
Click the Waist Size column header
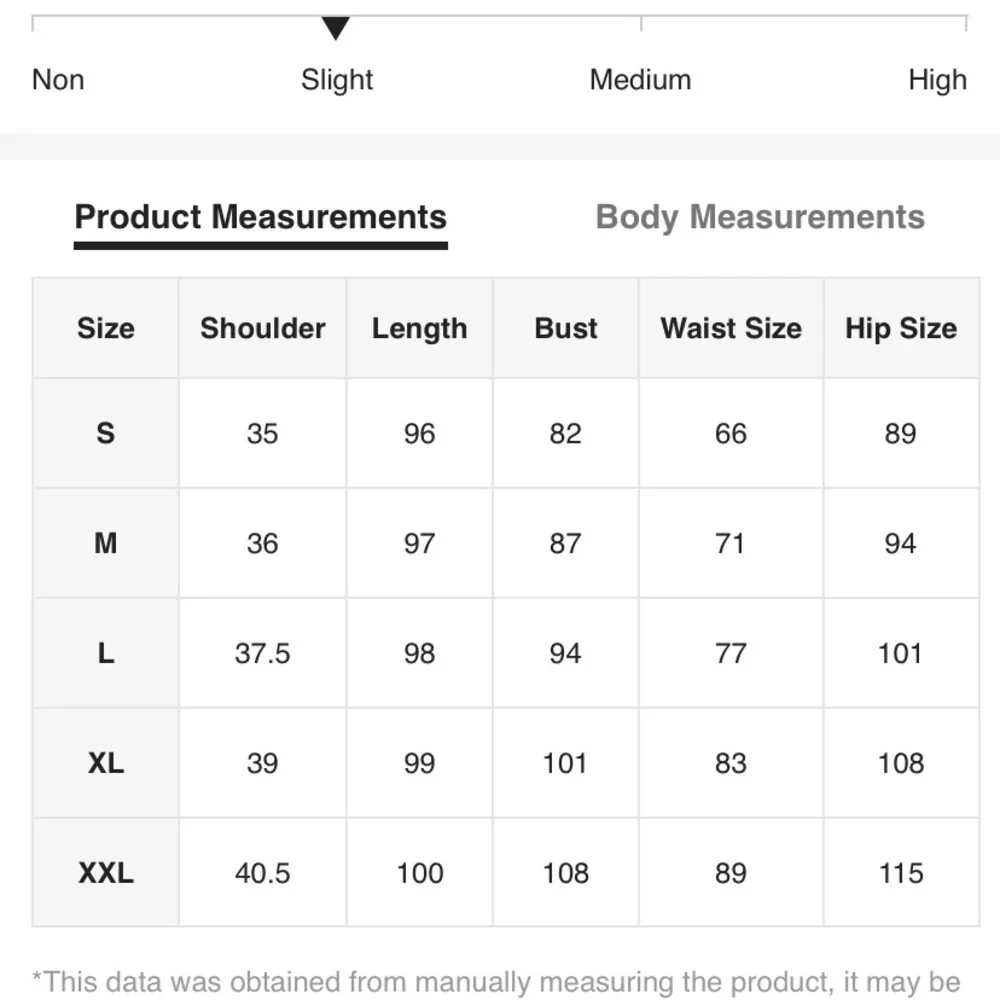pos(730,328)
